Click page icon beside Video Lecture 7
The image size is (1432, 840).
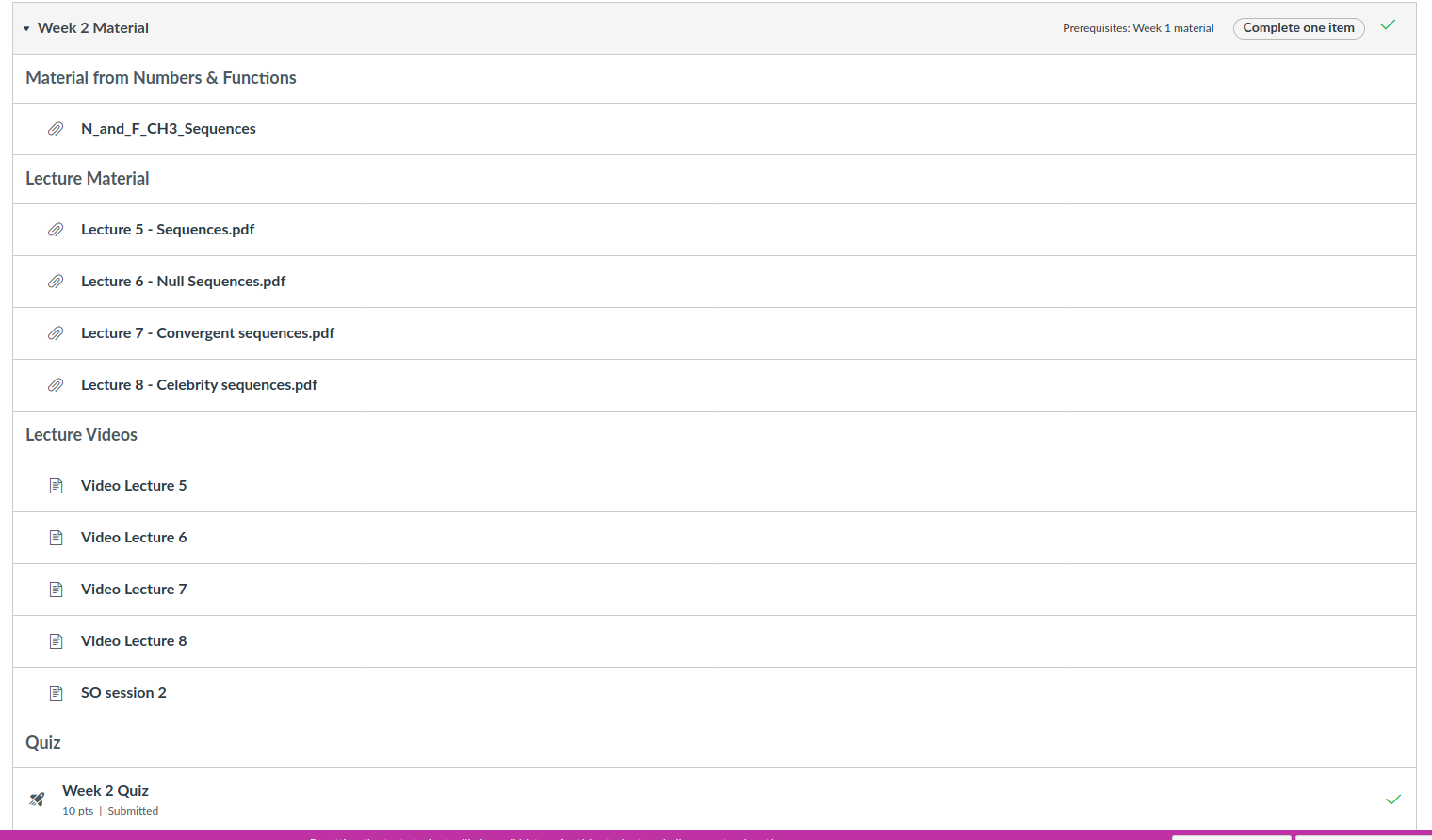(56, 590)
